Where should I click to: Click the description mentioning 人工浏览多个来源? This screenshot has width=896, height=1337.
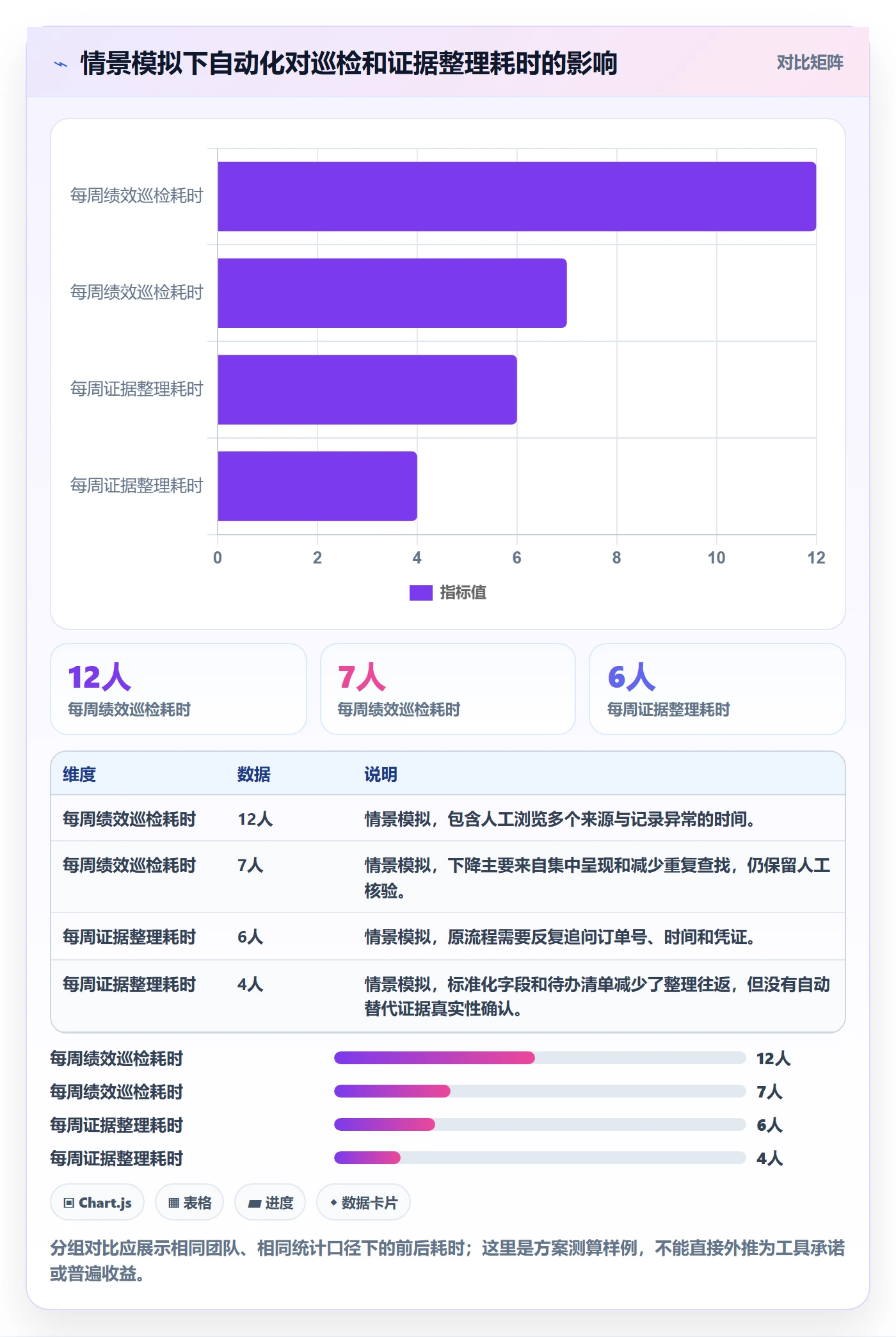tap(560, 819)
